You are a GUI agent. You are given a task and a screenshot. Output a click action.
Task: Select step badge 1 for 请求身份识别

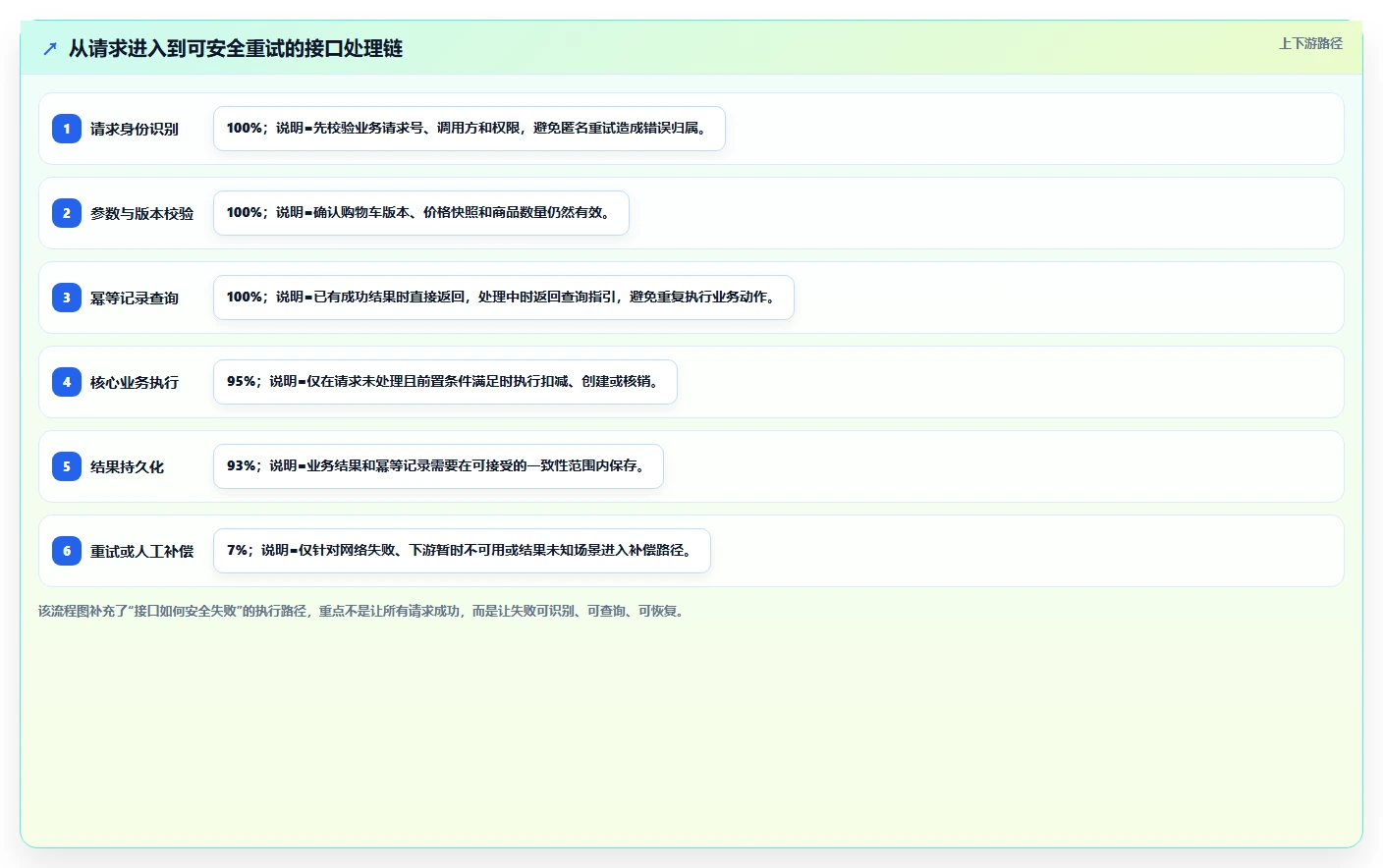point(67,129)
